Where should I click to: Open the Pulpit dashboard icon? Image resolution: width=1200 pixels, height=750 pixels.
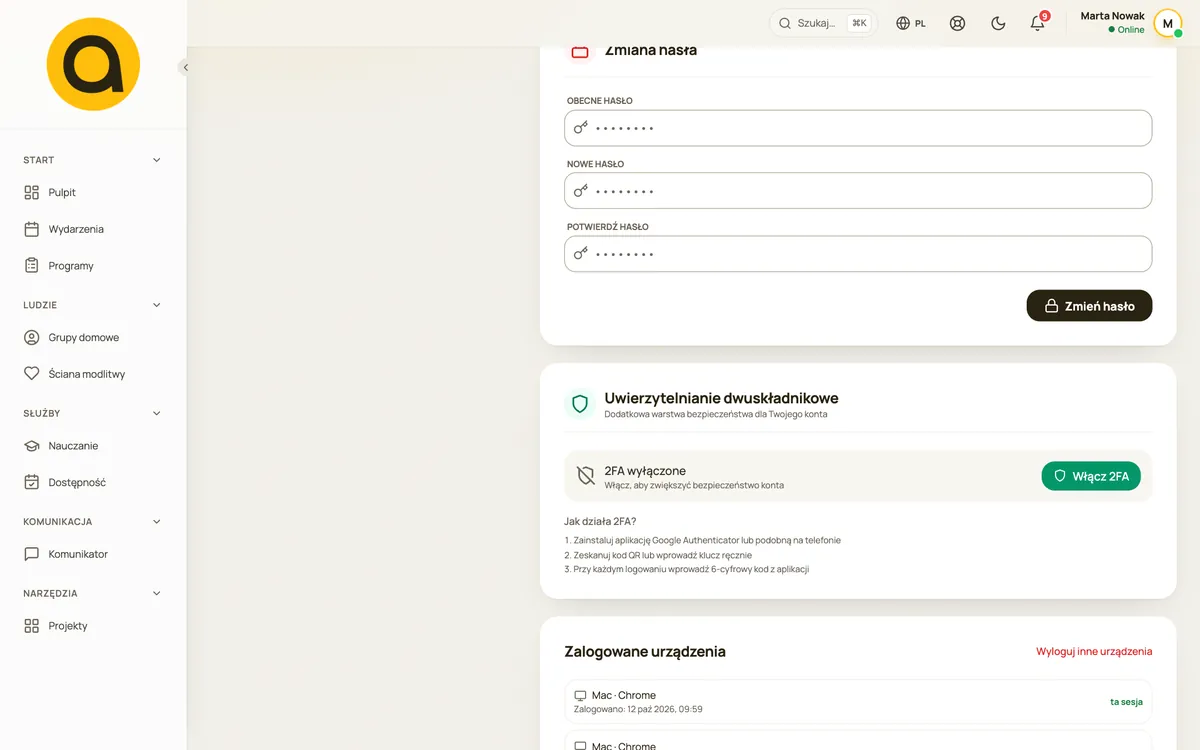(x=31, y=192)
